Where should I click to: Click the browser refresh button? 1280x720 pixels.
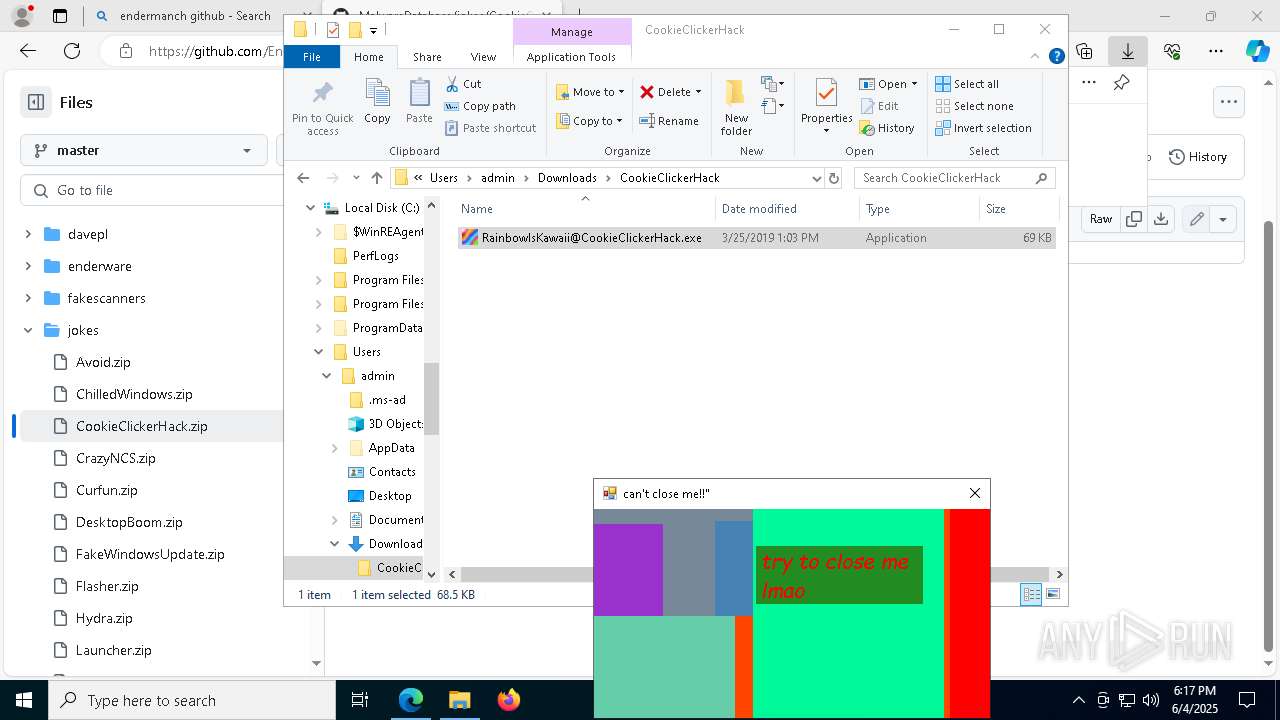pyautogui.click(x=72, y=51)
